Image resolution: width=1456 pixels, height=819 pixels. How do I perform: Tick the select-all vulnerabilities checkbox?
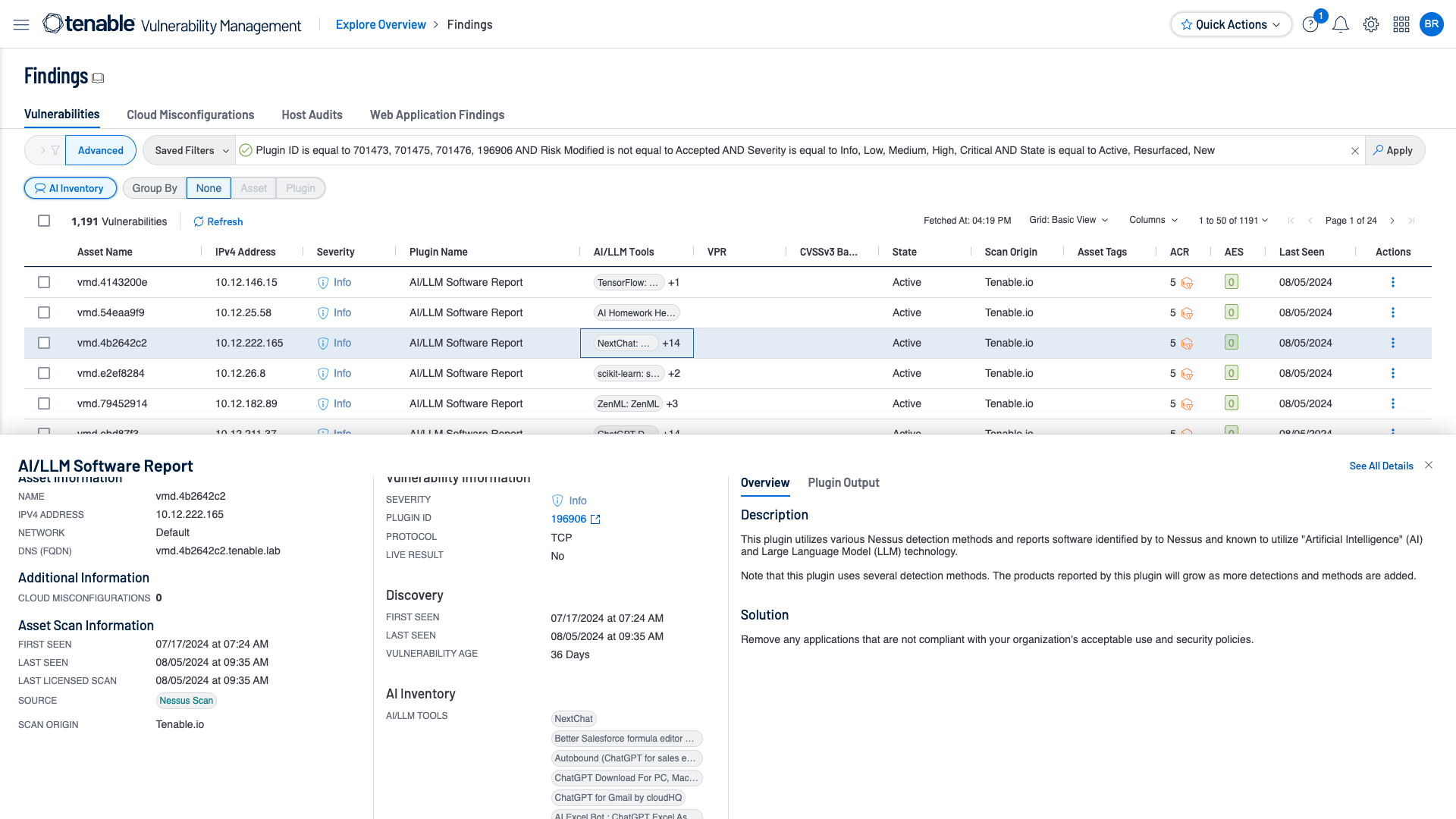44,221
